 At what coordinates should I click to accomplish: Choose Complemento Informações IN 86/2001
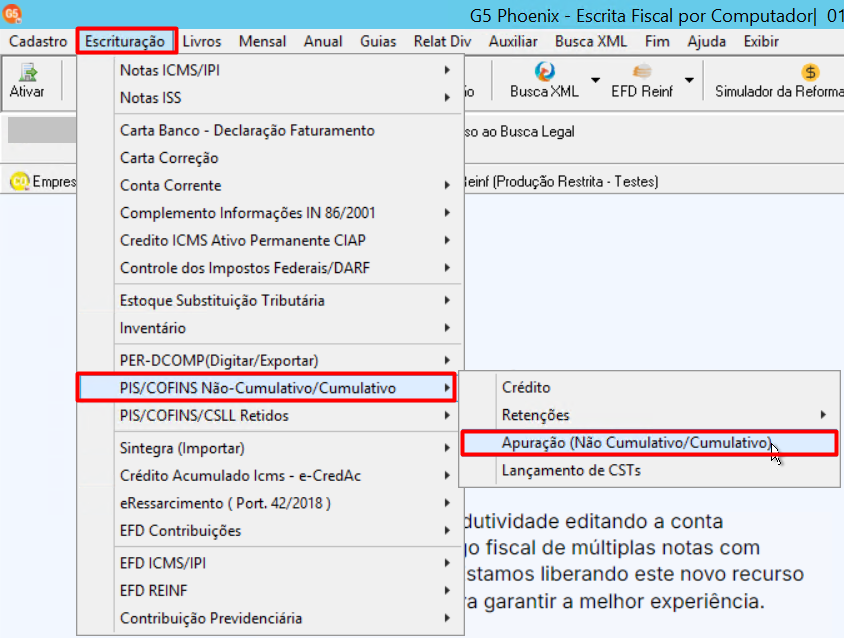click(271, 213)
